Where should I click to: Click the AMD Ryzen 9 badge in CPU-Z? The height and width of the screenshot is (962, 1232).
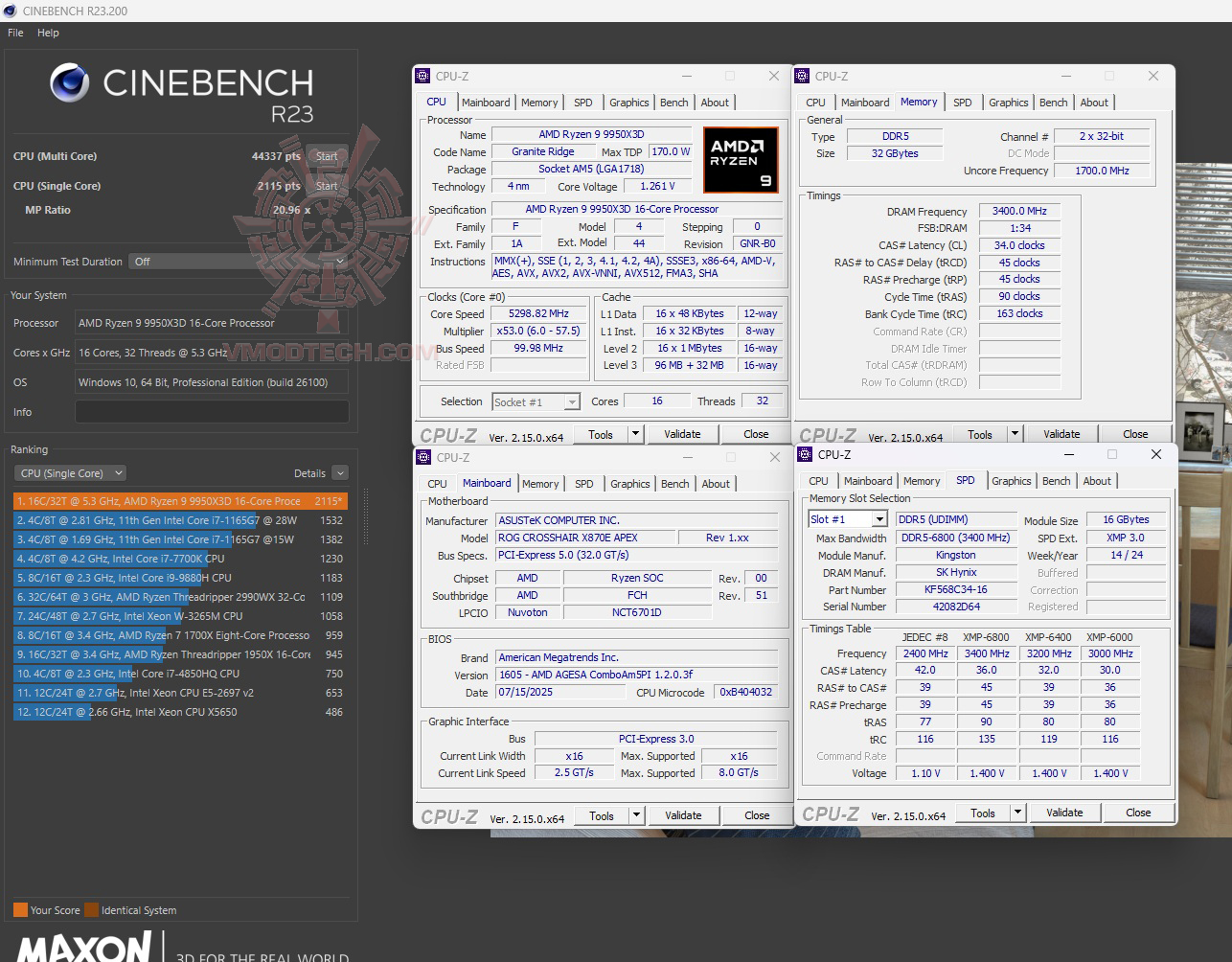pyautogui.click(x=741, y=160)
